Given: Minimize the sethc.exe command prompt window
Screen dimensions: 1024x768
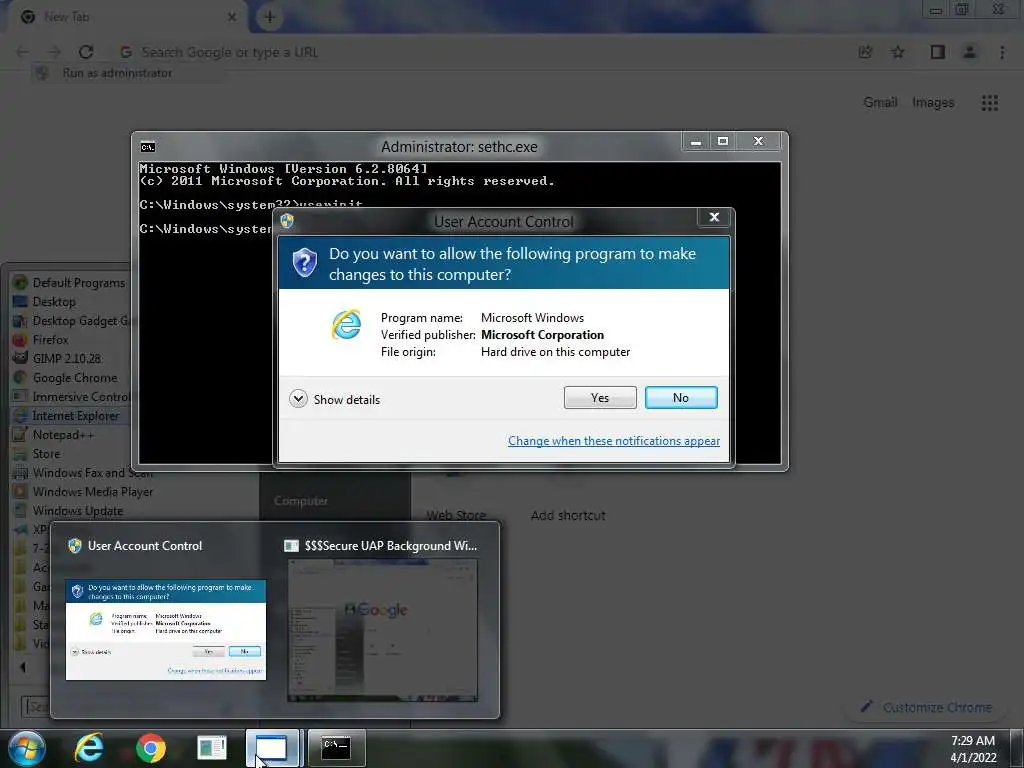Looking at the screenshot, I should [x=696, y=141].
